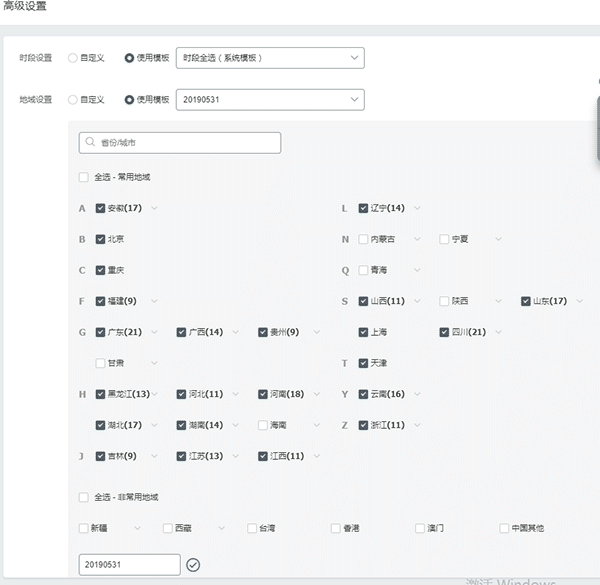Open the 时段全选（系统模板）dropdown
The image size is (600, 585).
269,58
